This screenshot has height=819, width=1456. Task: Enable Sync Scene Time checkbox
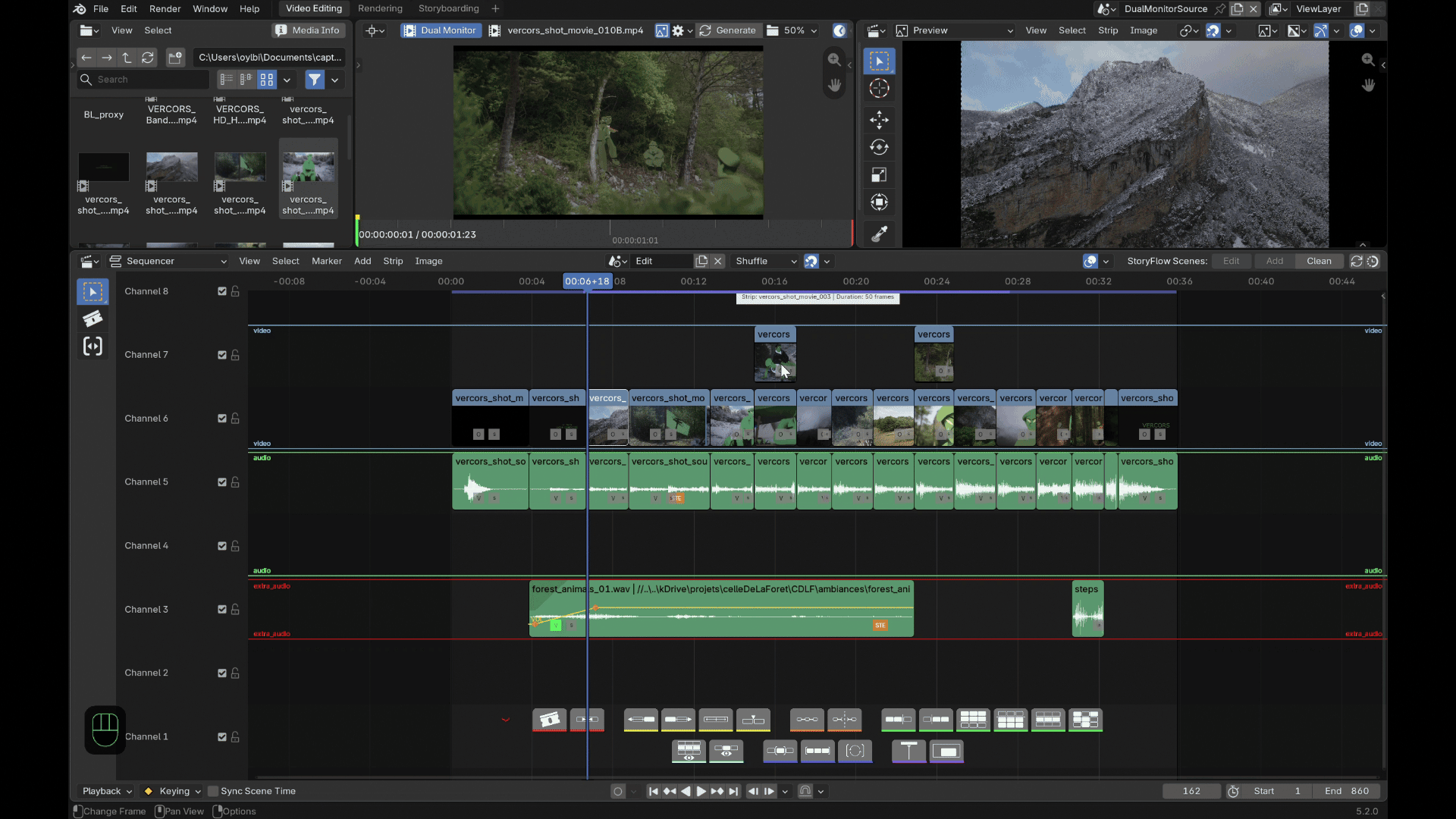point(213,791)
